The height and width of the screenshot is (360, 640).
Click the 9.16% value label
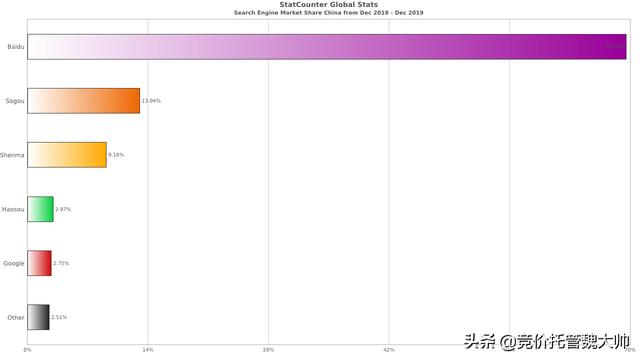click(x=116, y=155)
